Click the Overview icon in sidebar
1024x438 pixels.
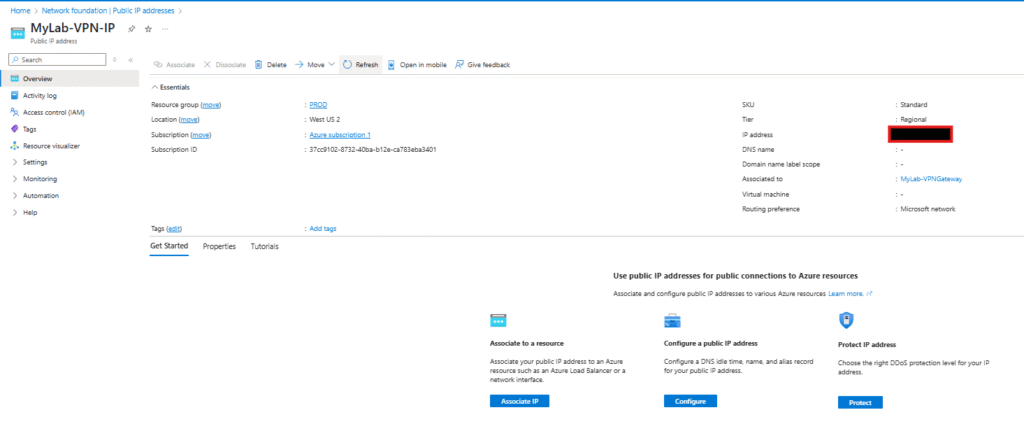click(x=14, y=78)
